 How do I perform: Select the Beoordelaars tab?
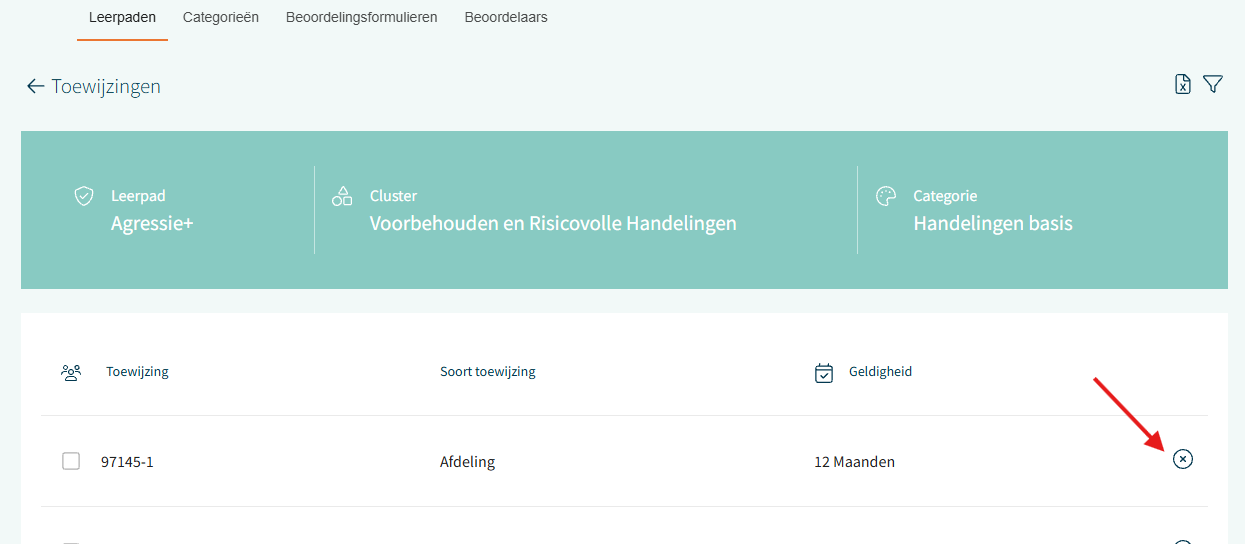click(x=506, y=17)
